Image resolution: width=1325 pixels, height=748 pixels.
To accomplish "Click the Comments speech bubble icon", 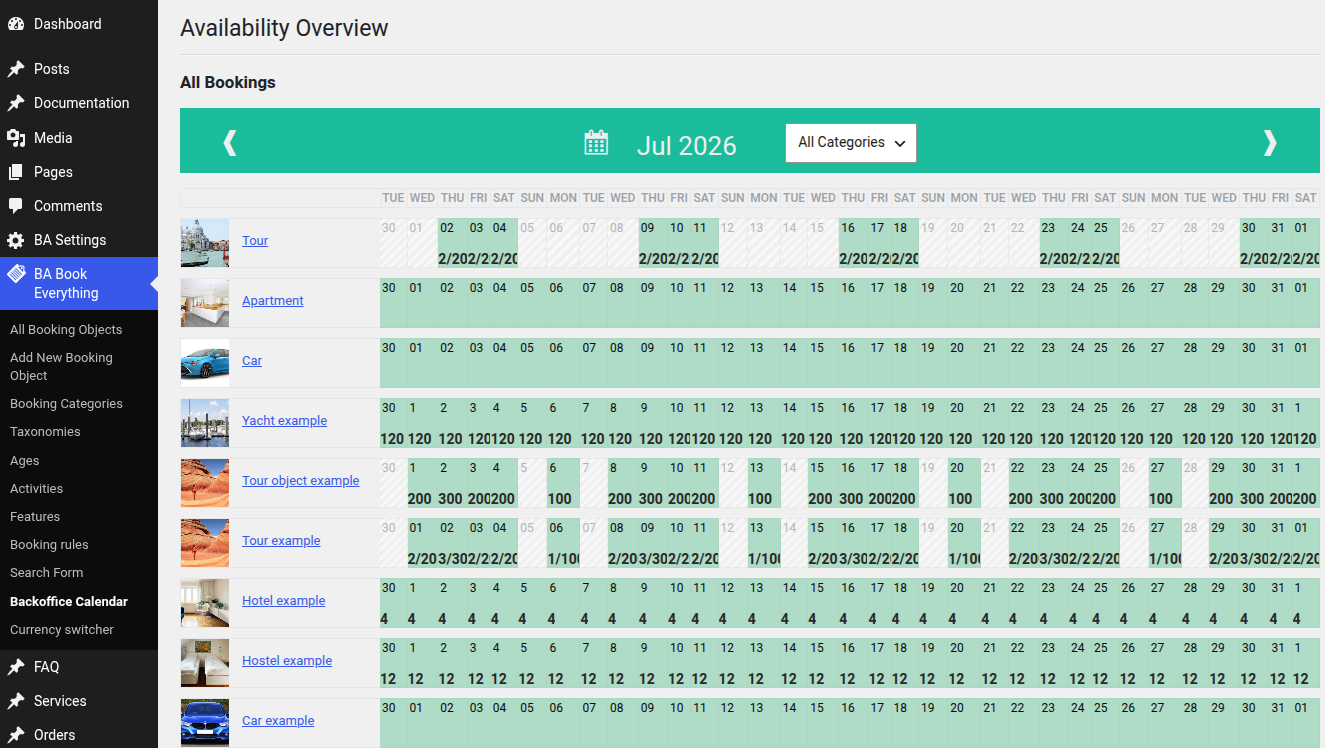I will coord(16,206).
